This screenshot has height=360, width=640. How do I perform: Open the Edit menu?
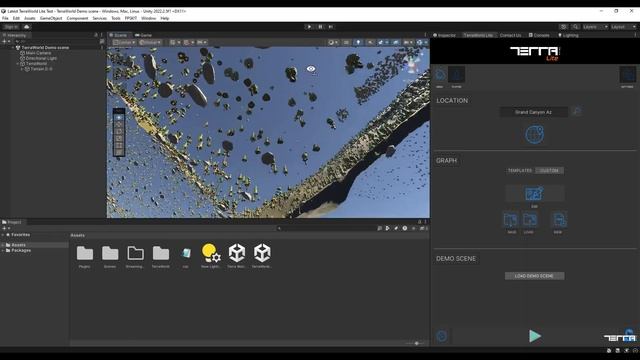(x=16, y=18)
